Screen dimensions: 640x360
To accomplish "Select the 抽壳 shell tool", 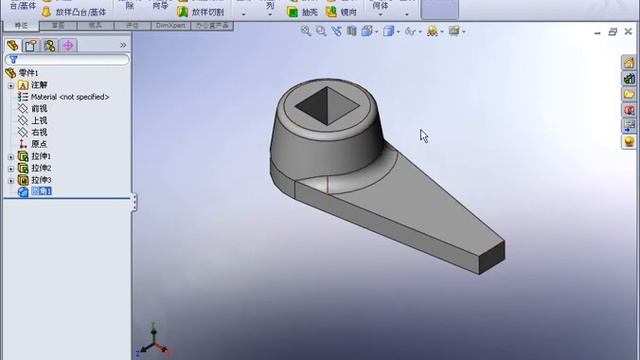I will (x=302, y=12).
